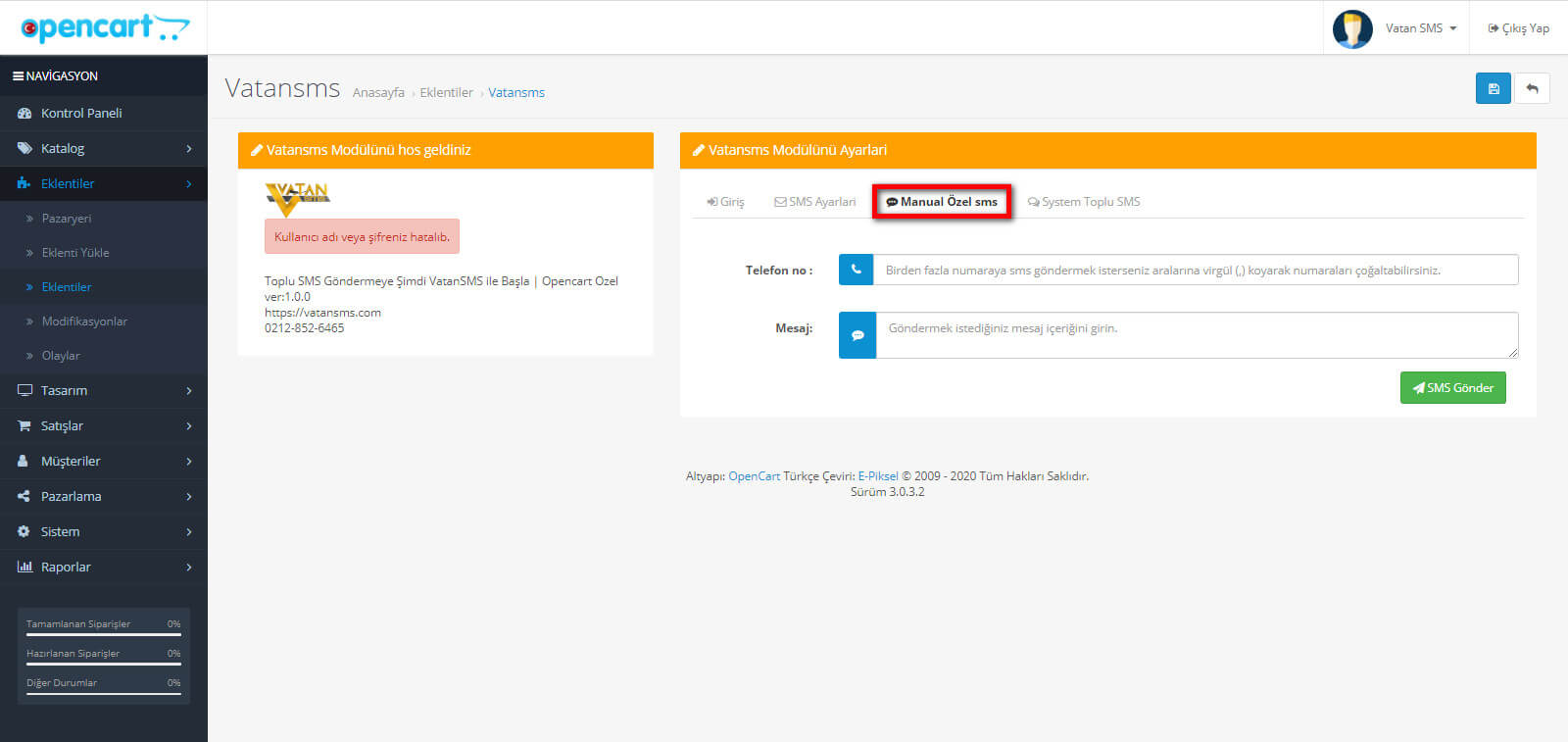Click the pencil icon in Ayarlari header
Image resolution: width=1568 pixels, height=742 pixels.
click(699, 150)
